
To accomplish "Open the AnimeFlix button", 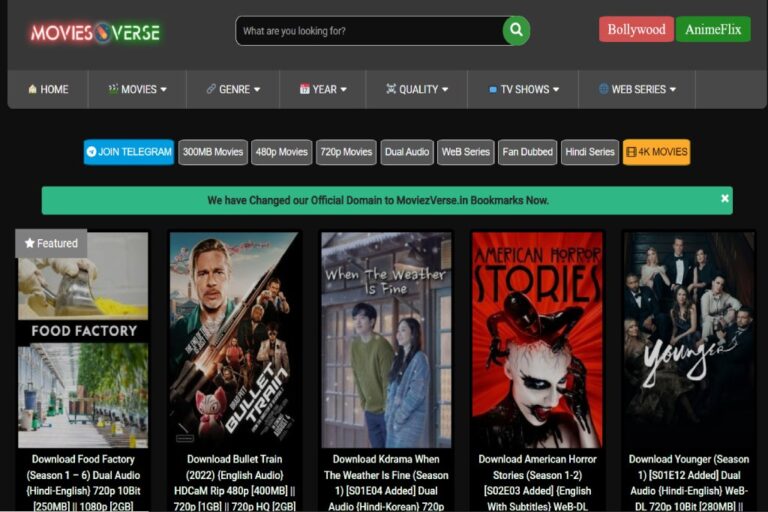I will coord(713,29).
